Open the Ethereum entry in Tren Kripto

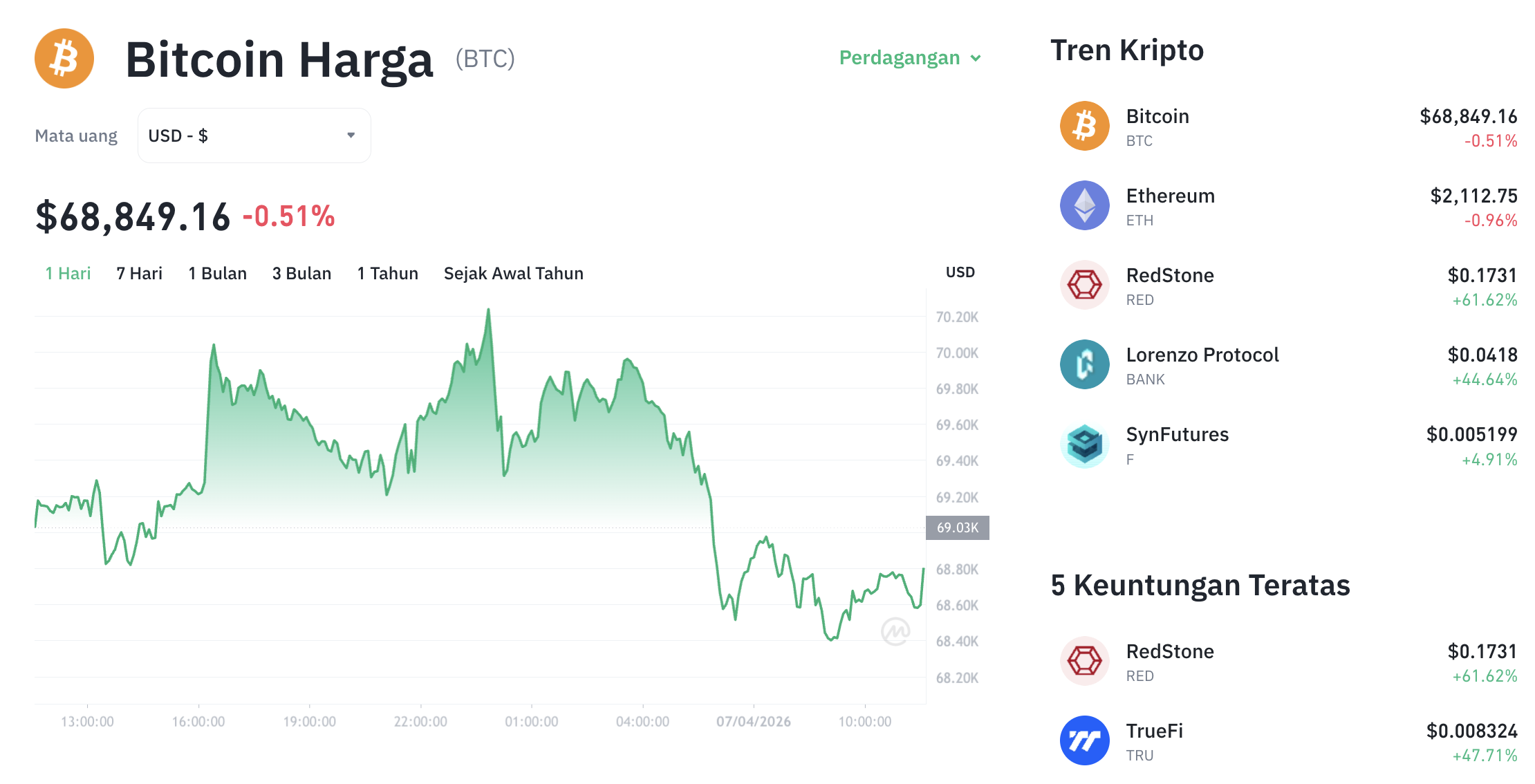1170,206
